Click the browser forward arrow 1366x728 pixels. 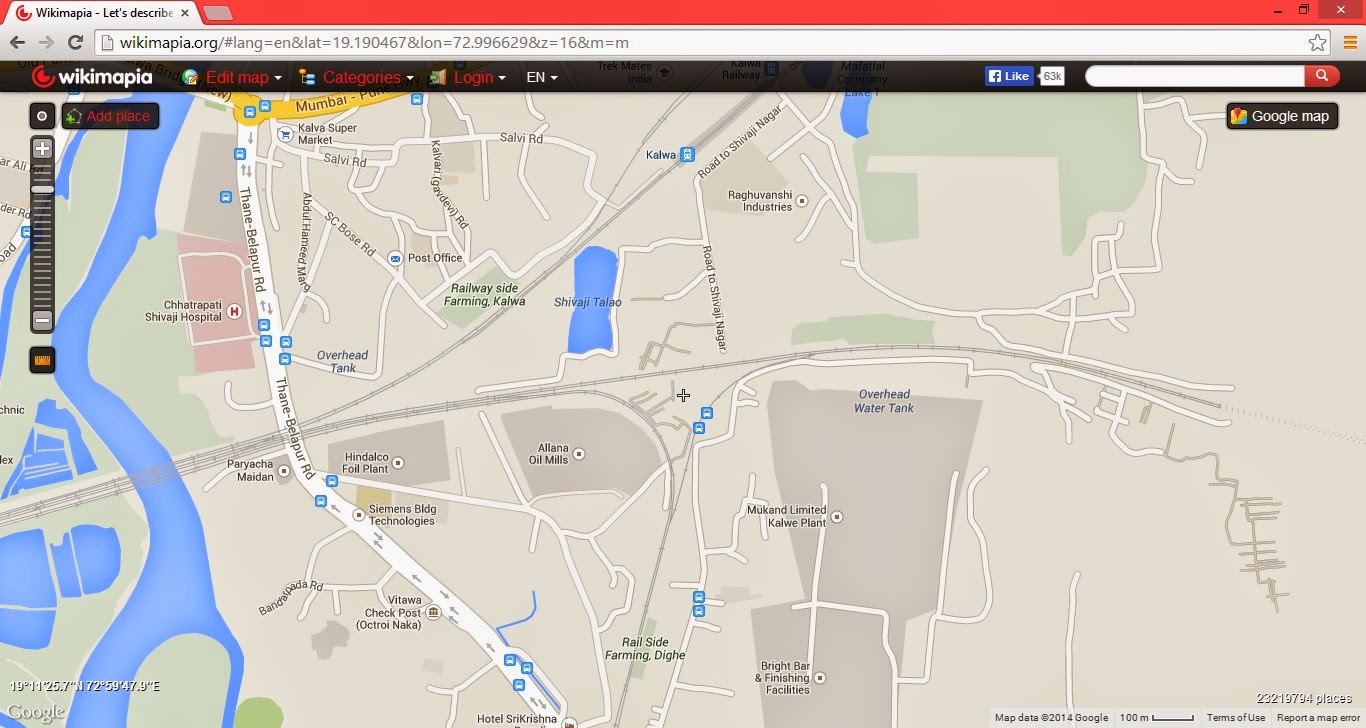(46, 42)
